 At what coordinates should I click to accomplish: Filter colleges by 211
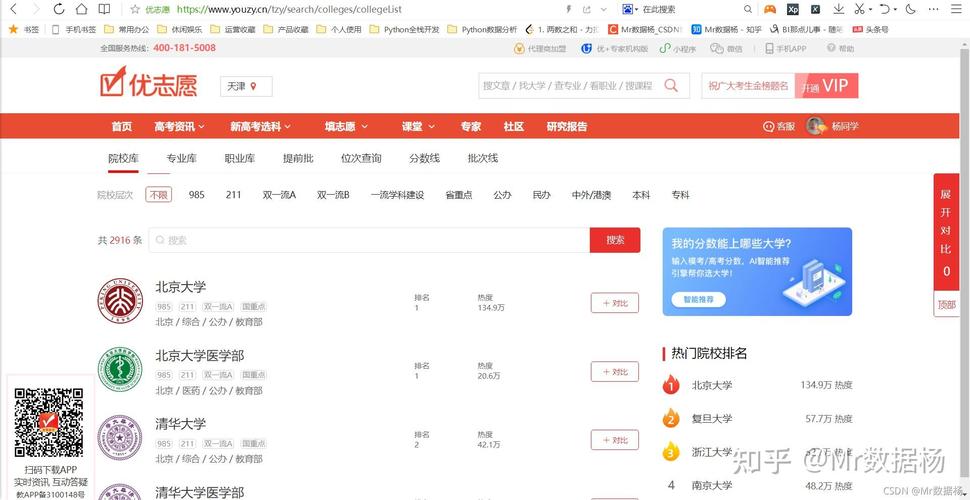(x=233, y=195)
